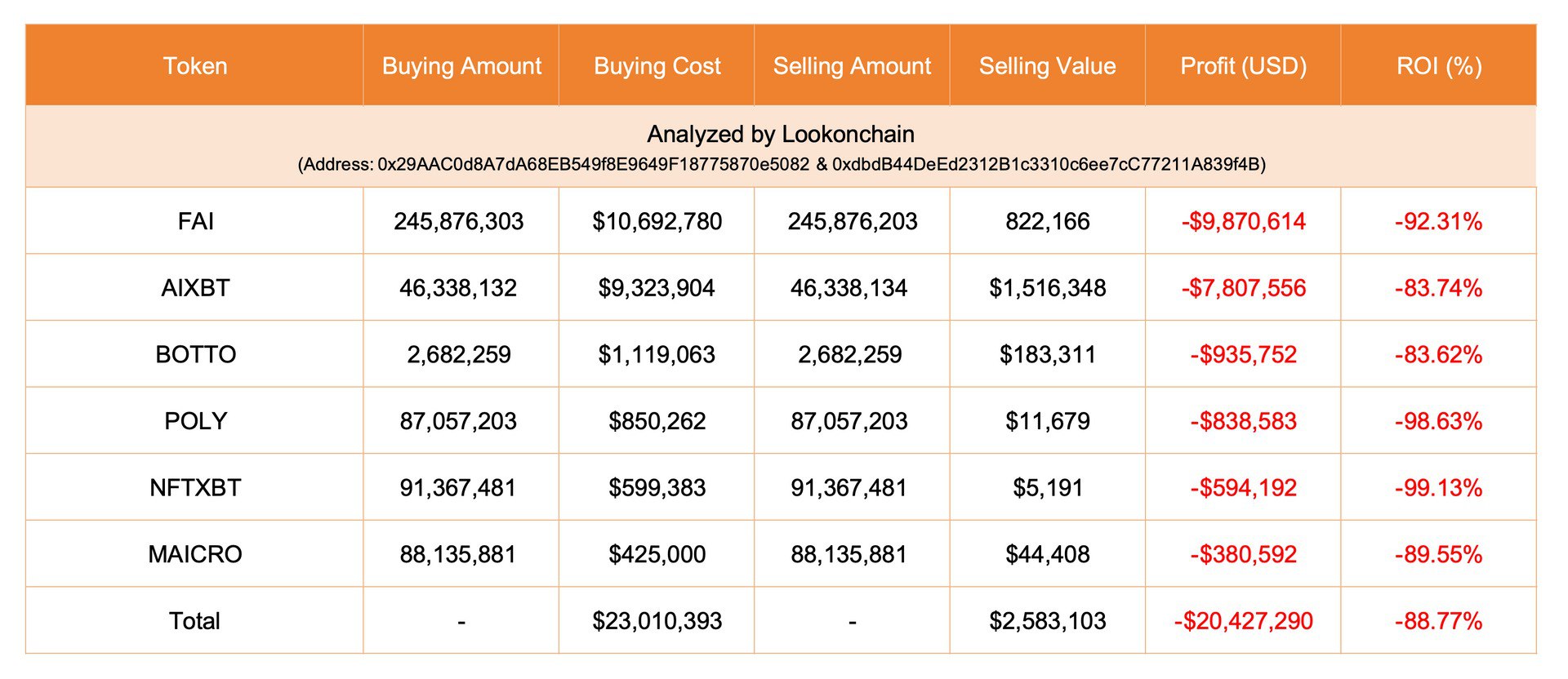The width and height of the screenshot is (1568, 679).
Task: Click the Buying Cost column header
Action: click(657, 66)
